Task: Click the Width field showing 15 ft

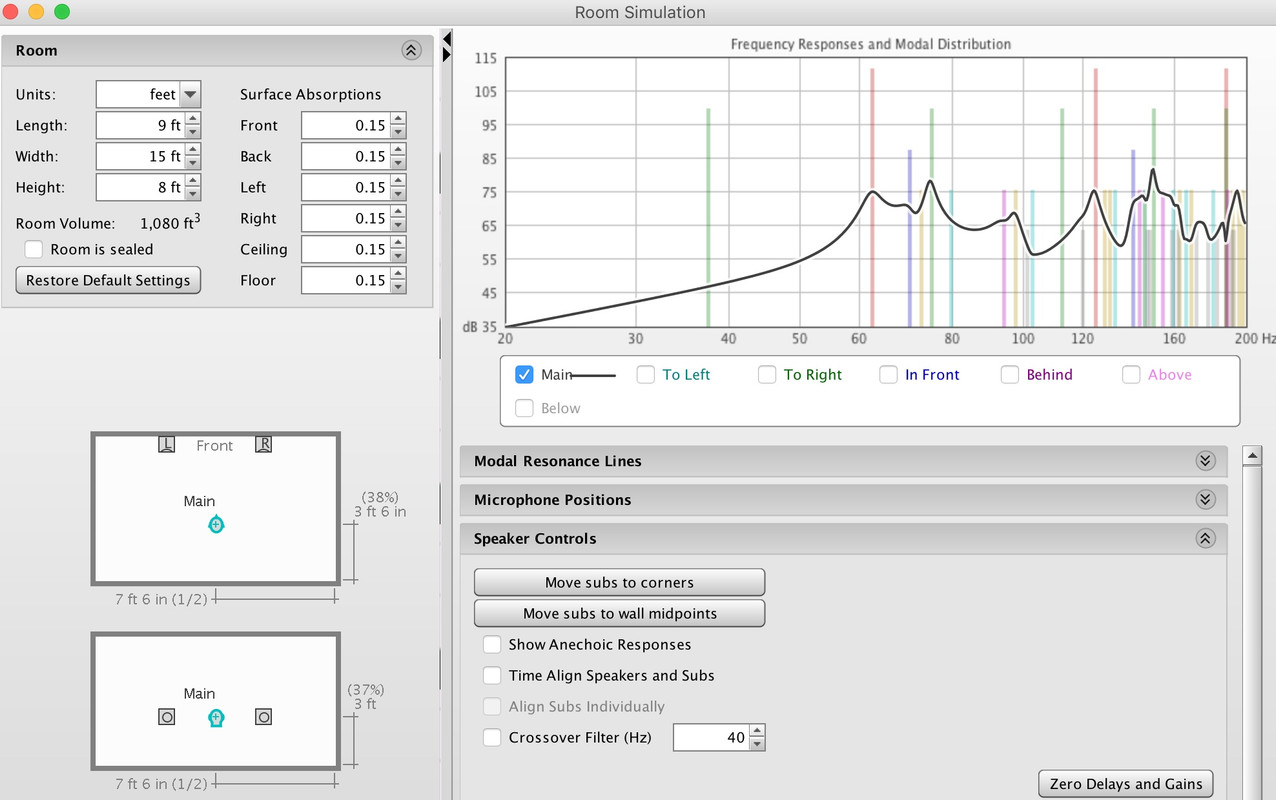Action: pos(141,156)
